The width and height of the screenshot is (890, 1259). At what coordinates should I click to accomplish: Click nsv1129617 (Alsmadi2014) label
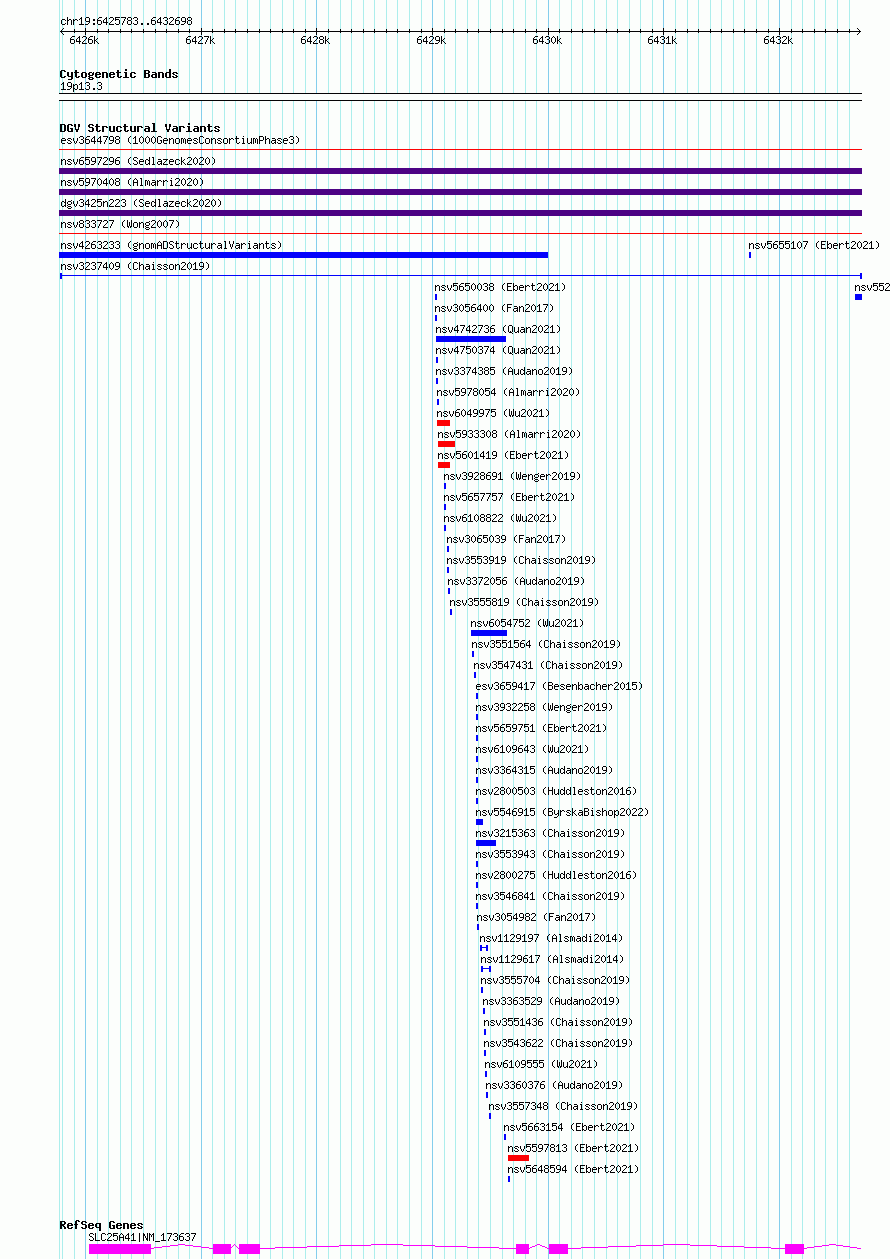coord(552,959)
